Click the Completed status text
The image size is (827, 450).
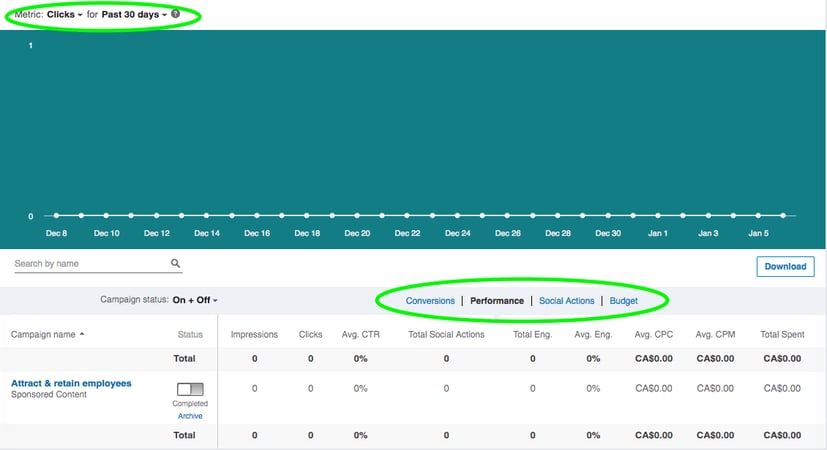(x=190, y=404)
